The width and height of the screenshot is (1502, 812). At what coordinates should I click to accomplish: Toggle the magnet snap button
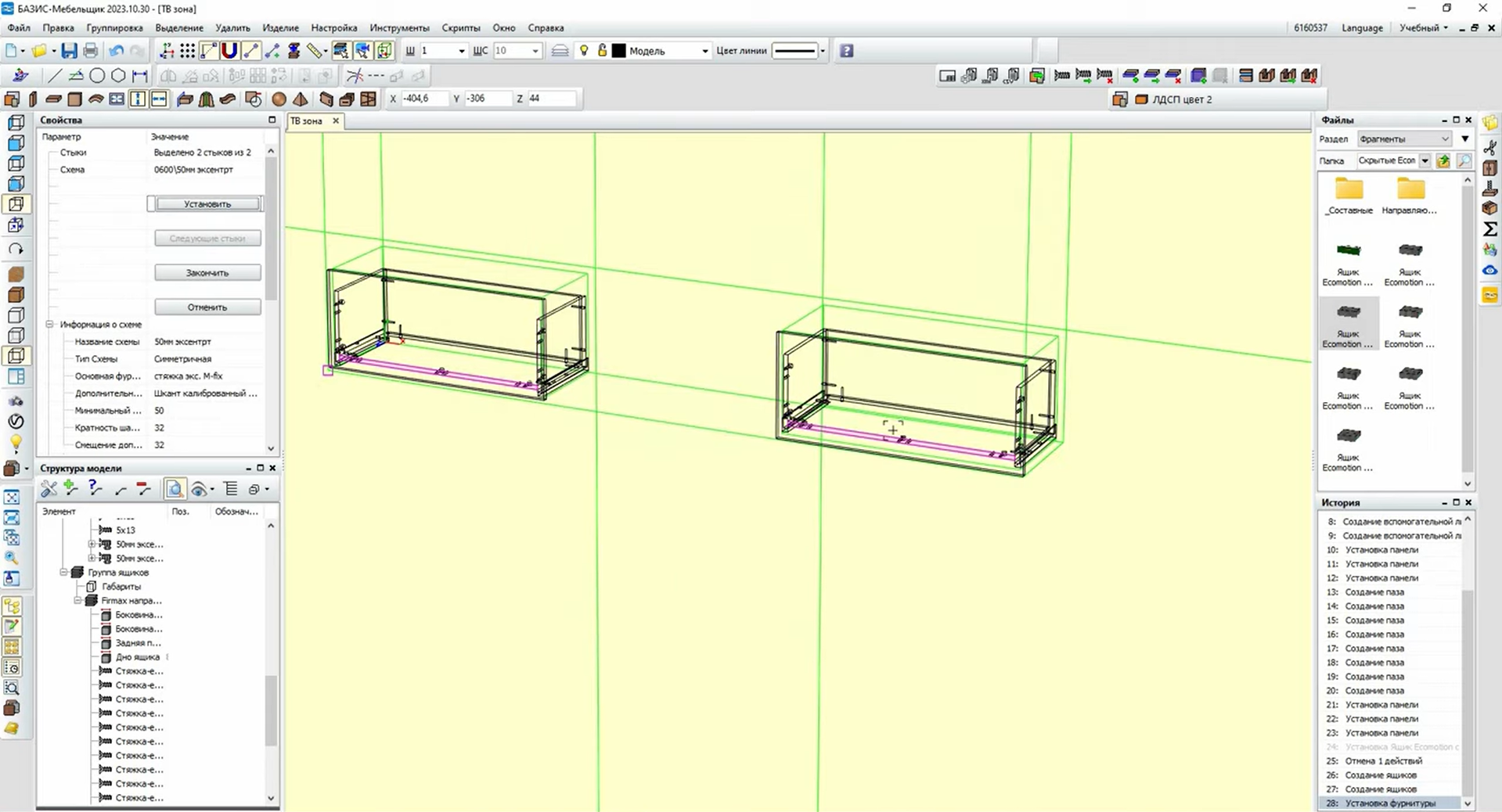[x=229, y=51]
